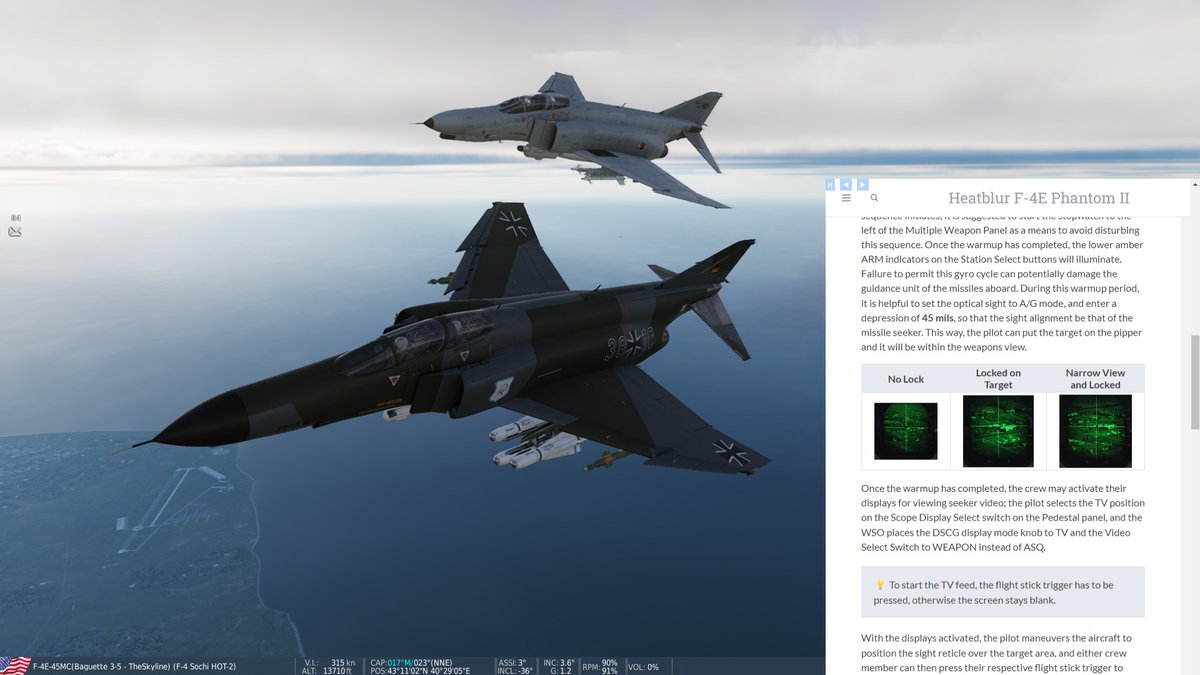The height and width of the screenshot is (675, 1200).
Task: Click the G 1.2 load readout
Action: (561, 671)
